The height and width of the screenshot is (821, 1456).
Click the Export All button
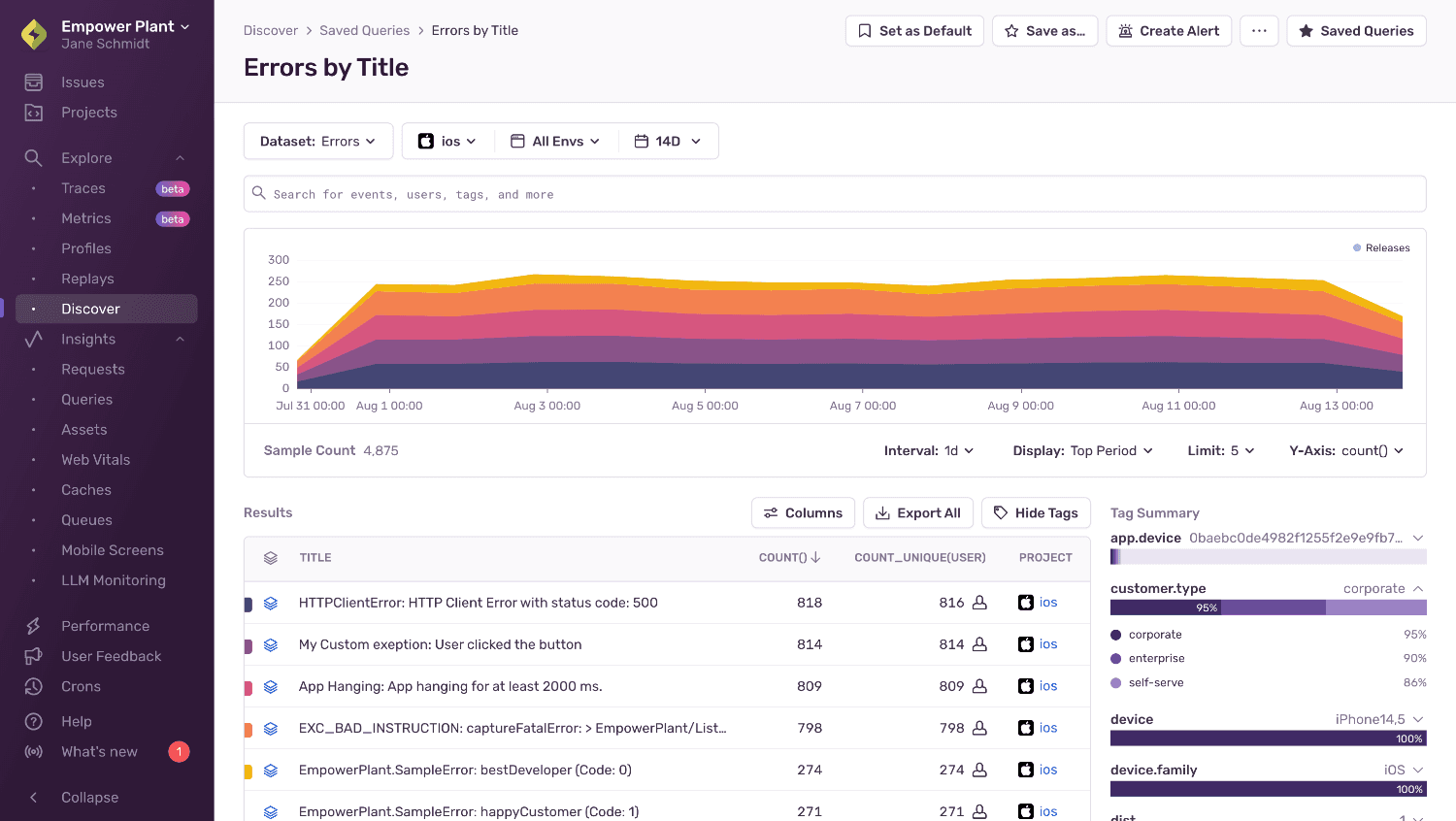pyautogui.click(x=917, y=512)
